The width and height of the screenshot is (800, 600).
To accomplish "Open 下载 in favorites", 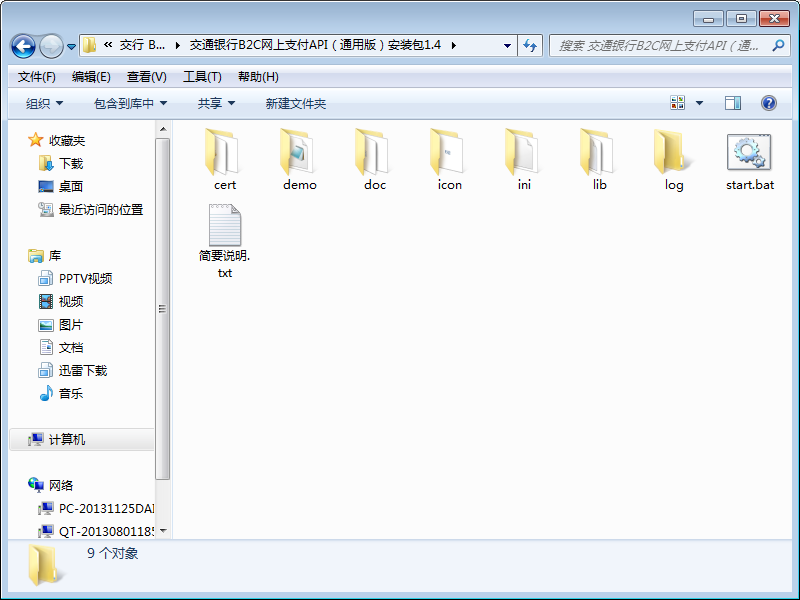I will 61,163.
